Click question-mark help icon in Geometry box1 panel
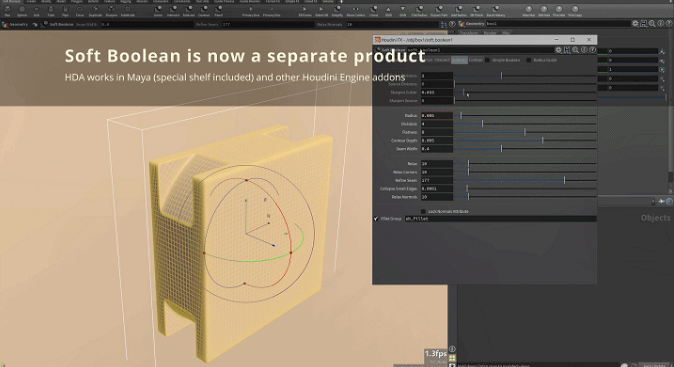 coord(669,24)
